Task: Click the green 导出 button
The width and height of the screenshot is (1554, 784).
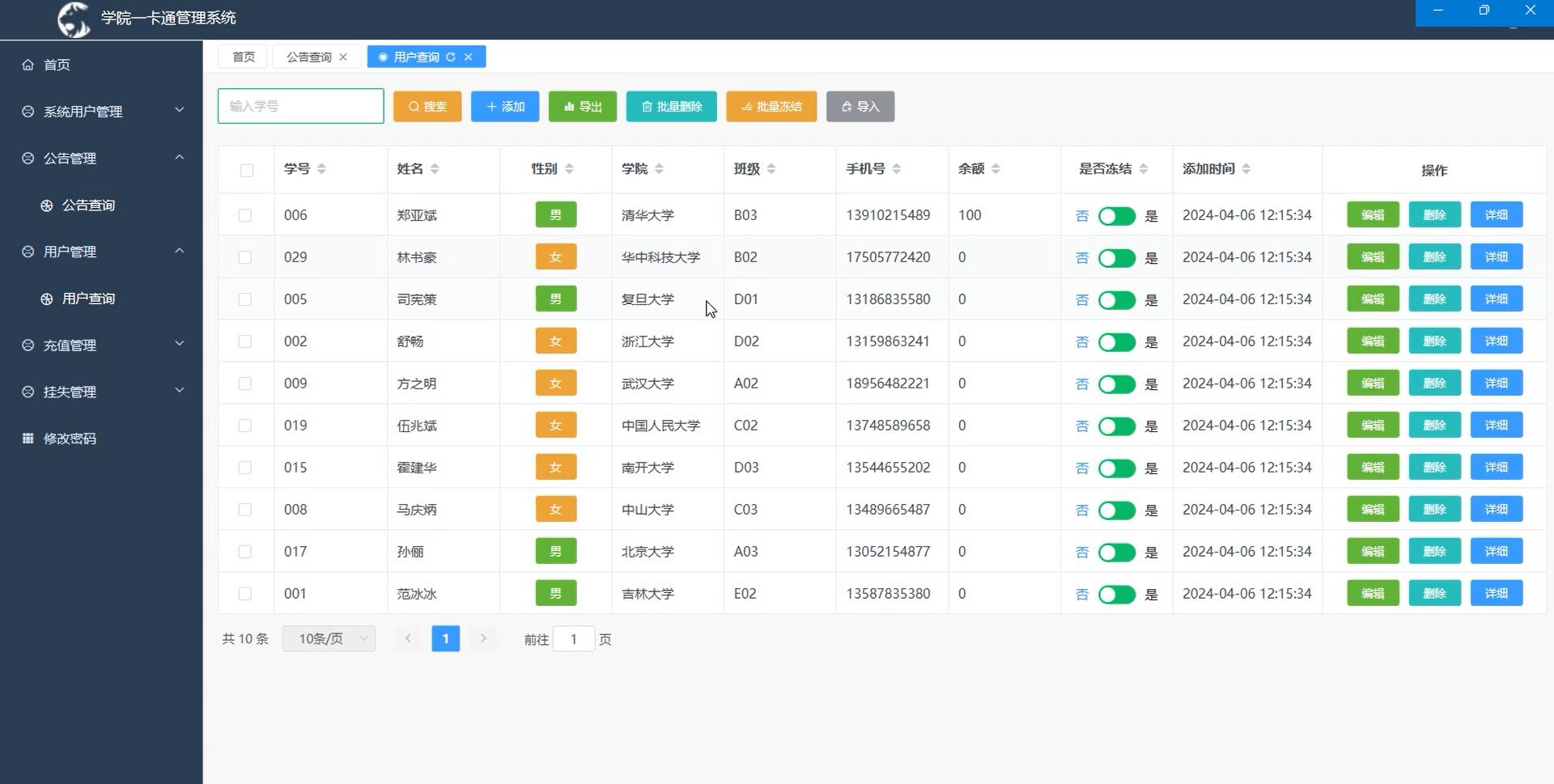Action: 583,107
